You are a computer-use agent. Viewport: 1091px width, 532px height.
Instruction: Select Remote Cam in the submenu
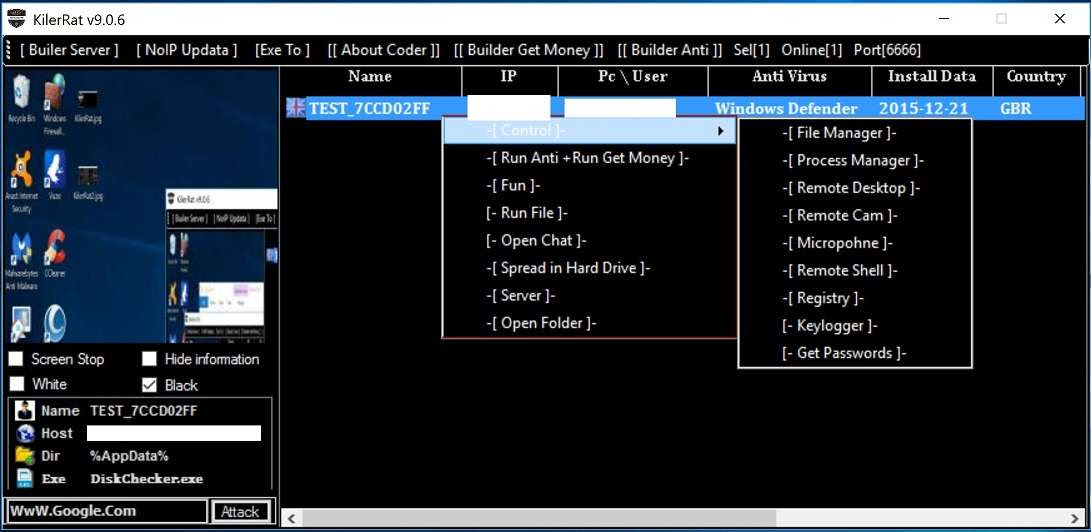(x=840, y=216)
